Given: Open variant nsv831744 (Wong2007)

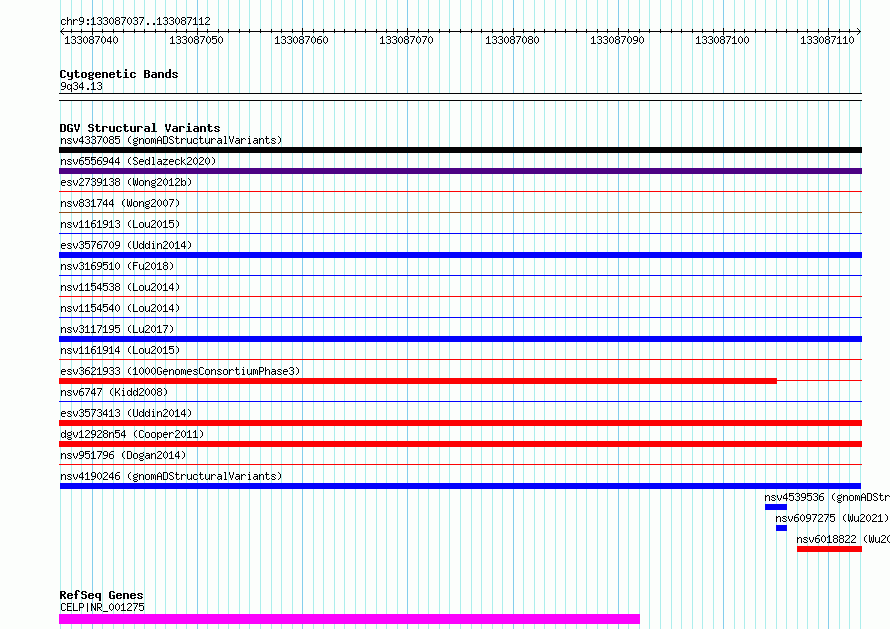Looking at the screenshot, I should [120, 203].
